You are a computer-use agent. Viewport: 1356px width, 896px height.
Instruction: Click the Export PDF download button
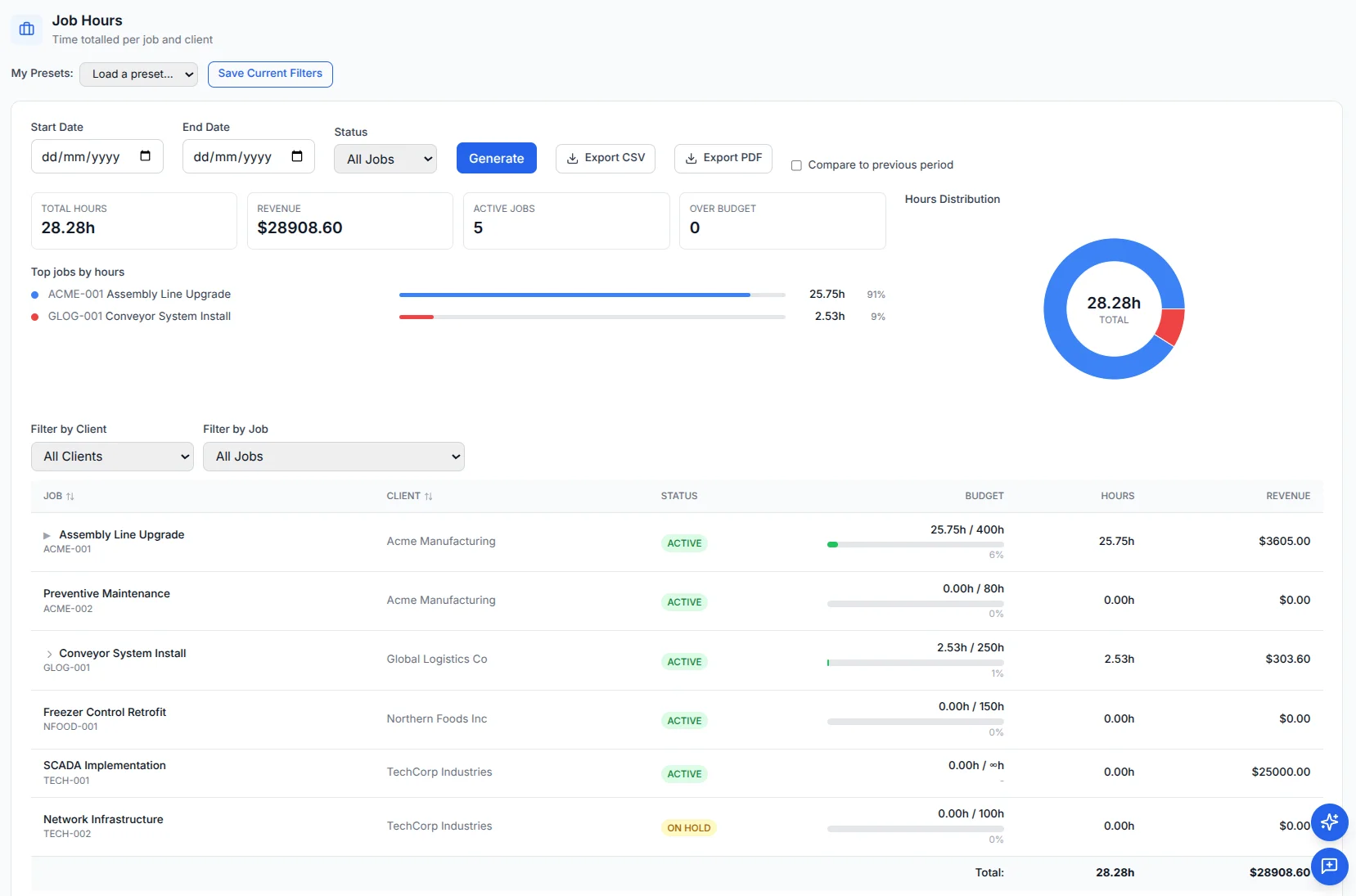(x=723, y=158)
